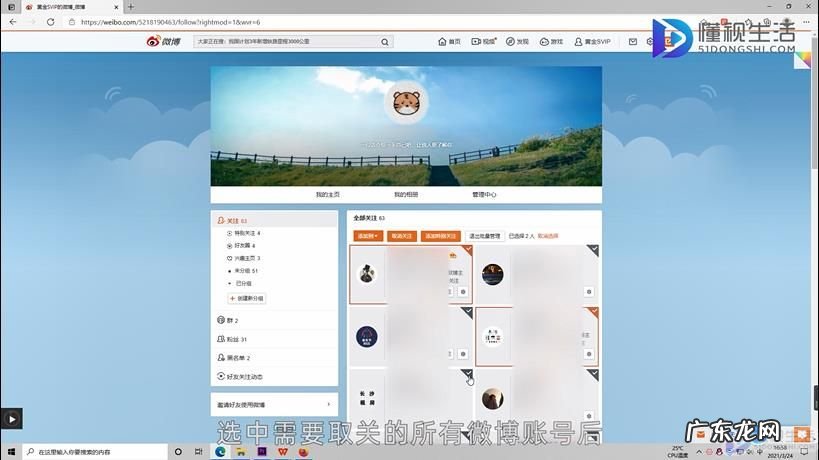Click the 取消选择 link
The width and height of the screenshot is (819, 460).
click(548, 236)
